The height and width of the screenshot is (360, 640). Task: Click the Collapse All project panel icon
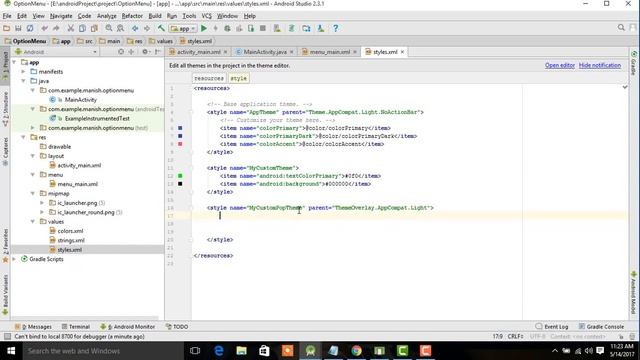coord(131,52)
